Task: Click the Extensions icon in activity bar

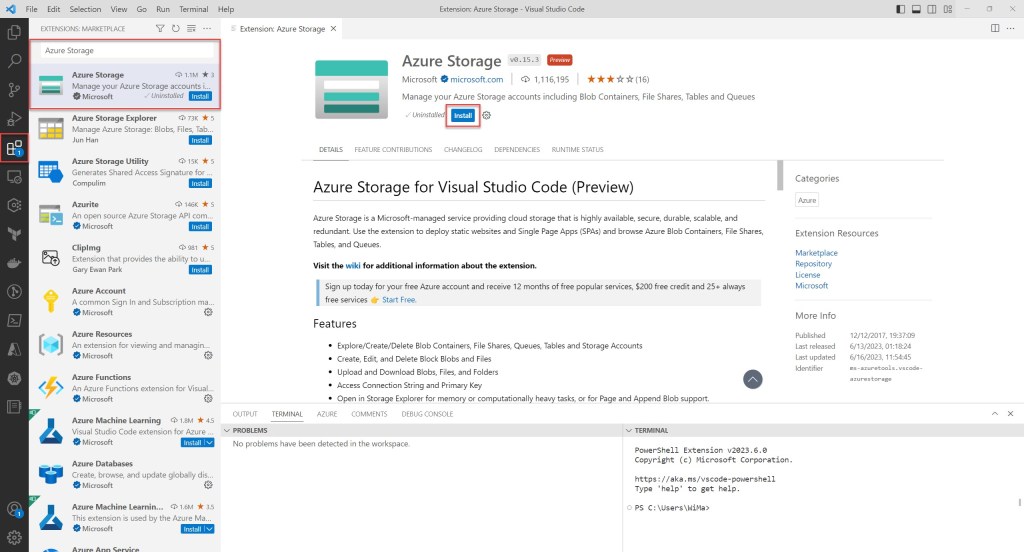Action: tap(14, 149)
